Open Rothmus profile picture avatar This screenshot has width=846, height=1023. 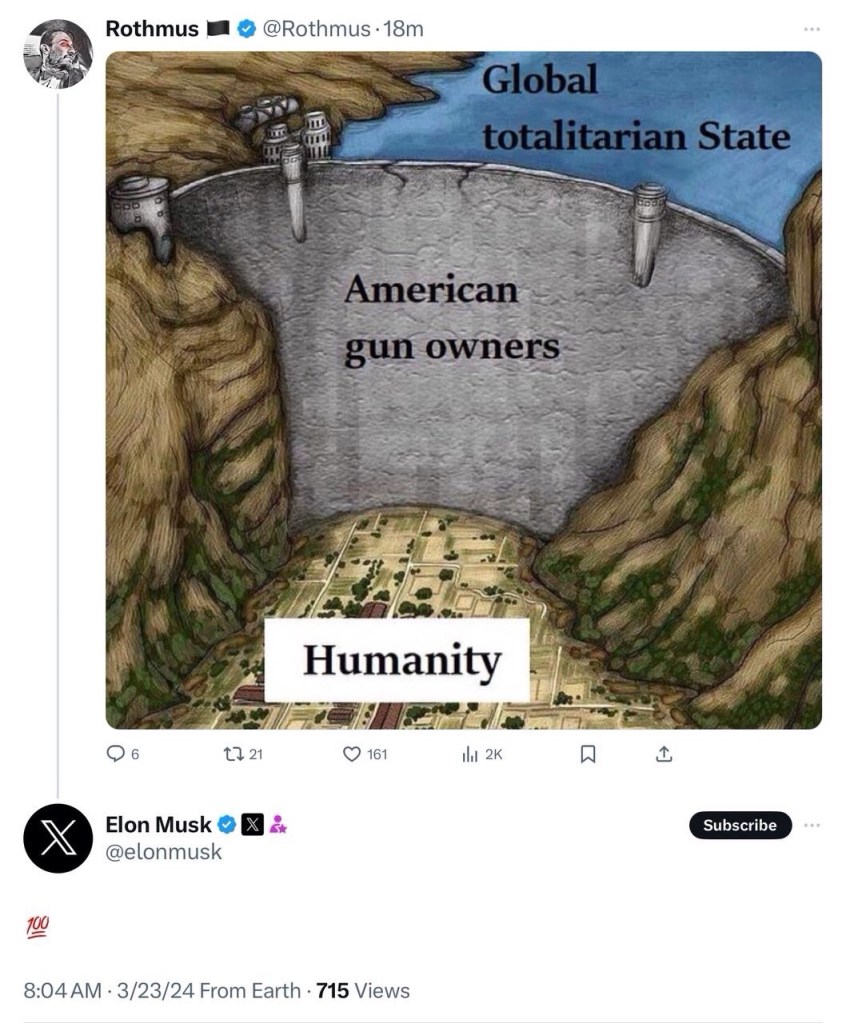58,53
